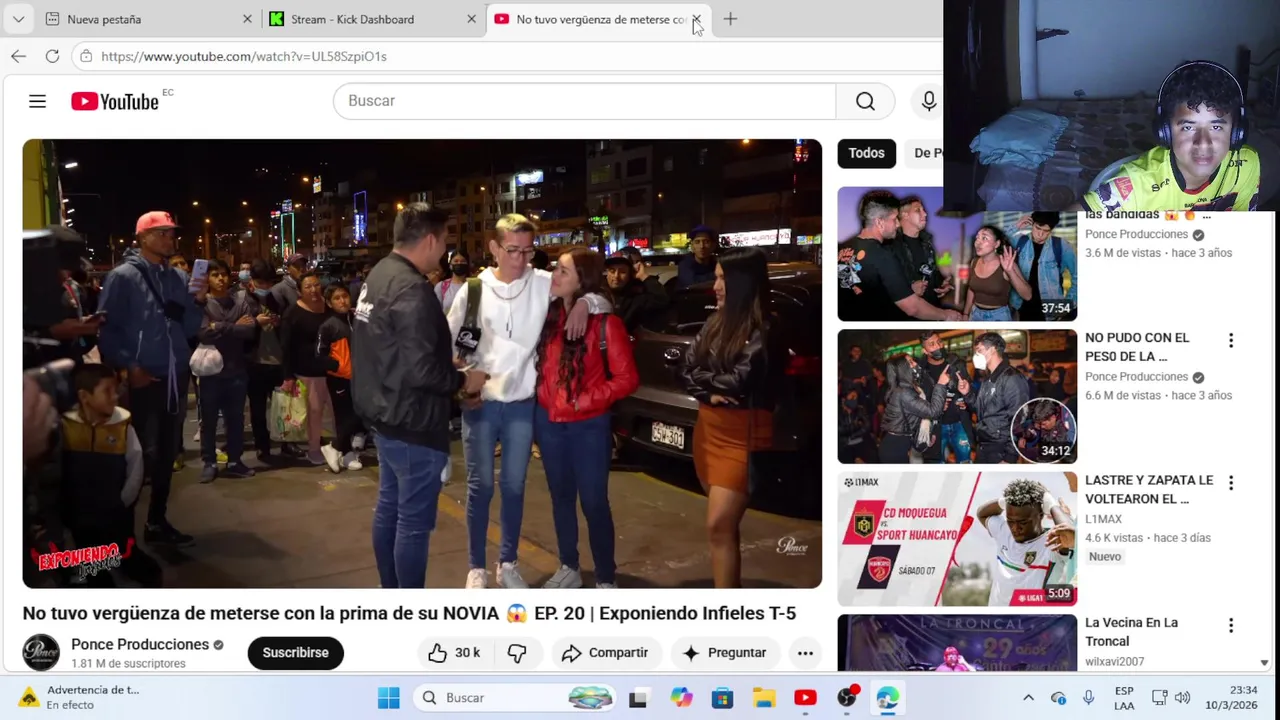Click the page scrollbar down arrow
This screenshot has width=1280, height=720.
click(x=1264, y=663)
